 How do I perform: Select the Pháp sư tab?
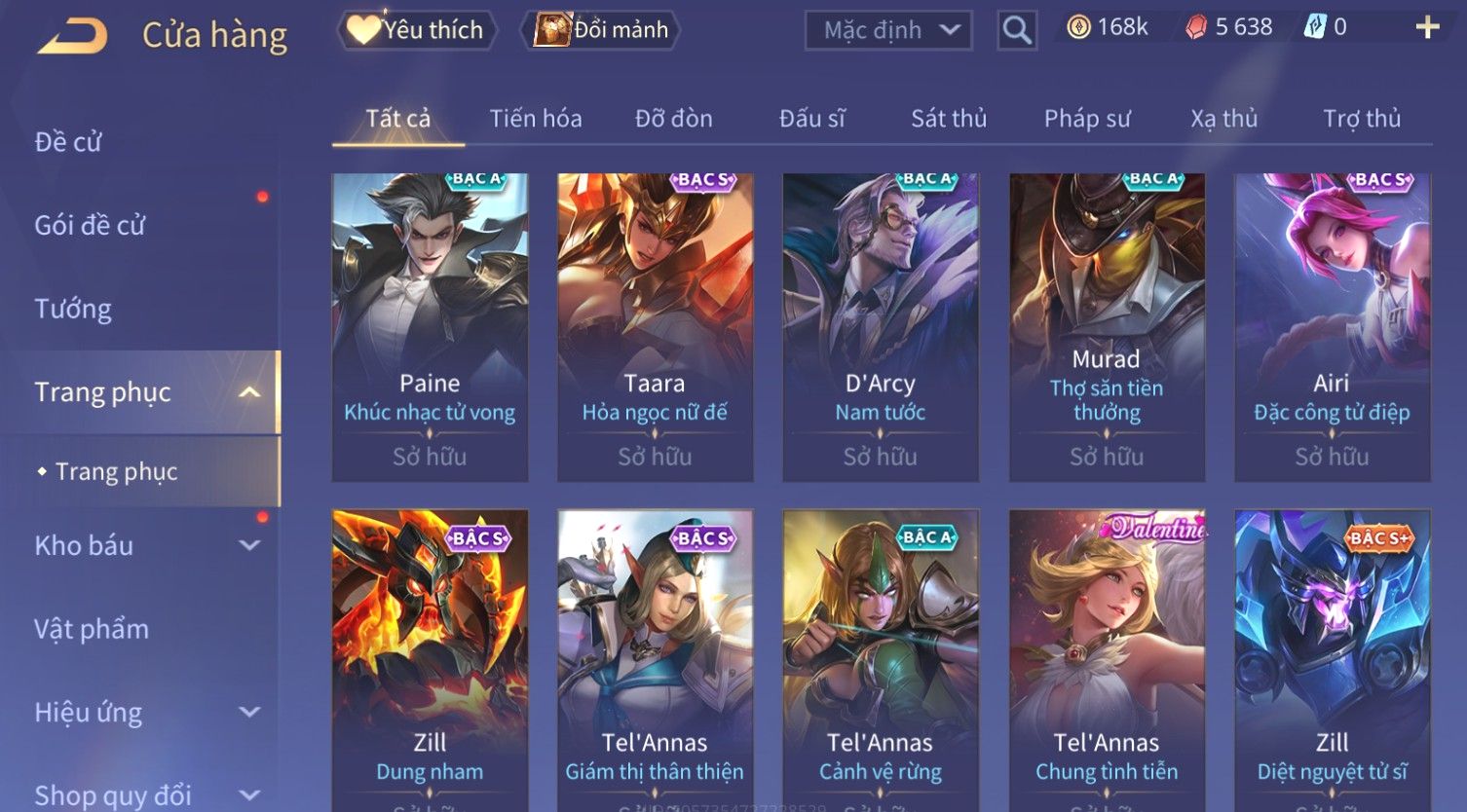tap(1087, 119)
